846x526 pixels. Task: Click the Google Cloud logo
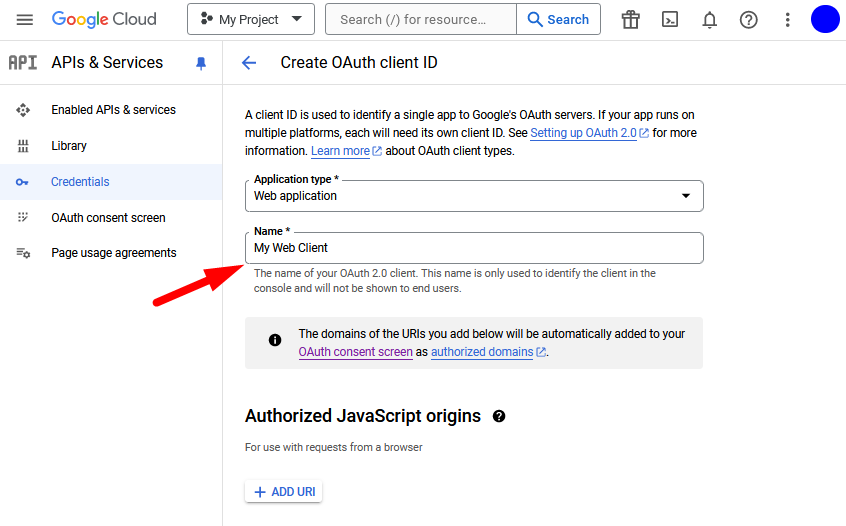click(104, 19)
